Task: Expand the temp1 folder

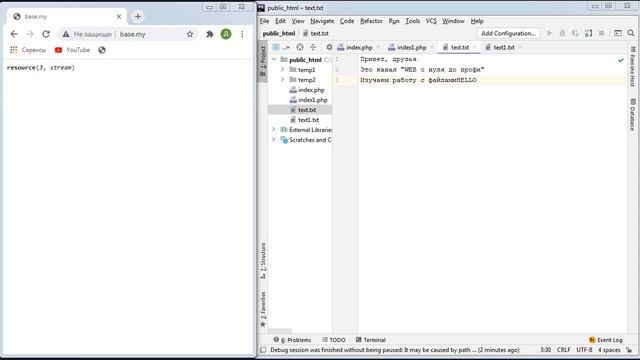Action: 282,70
